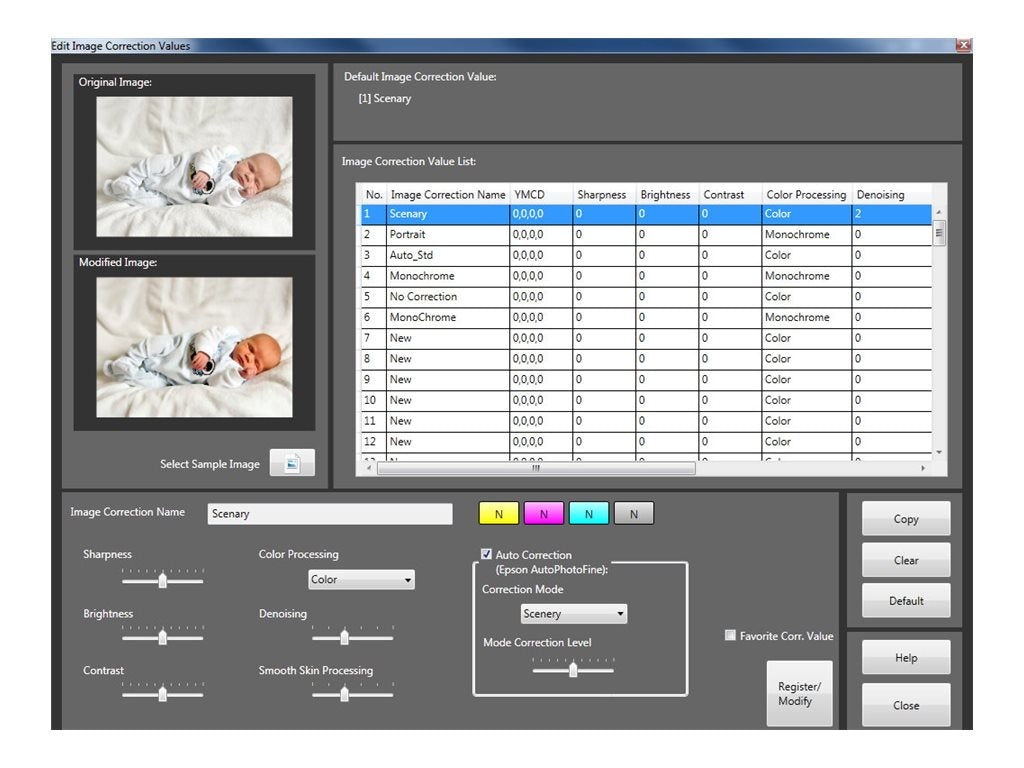The width and height of the screenshot is (1024, 768).
Task: Select the Portrait row in correction list
Action: point(646,234)
